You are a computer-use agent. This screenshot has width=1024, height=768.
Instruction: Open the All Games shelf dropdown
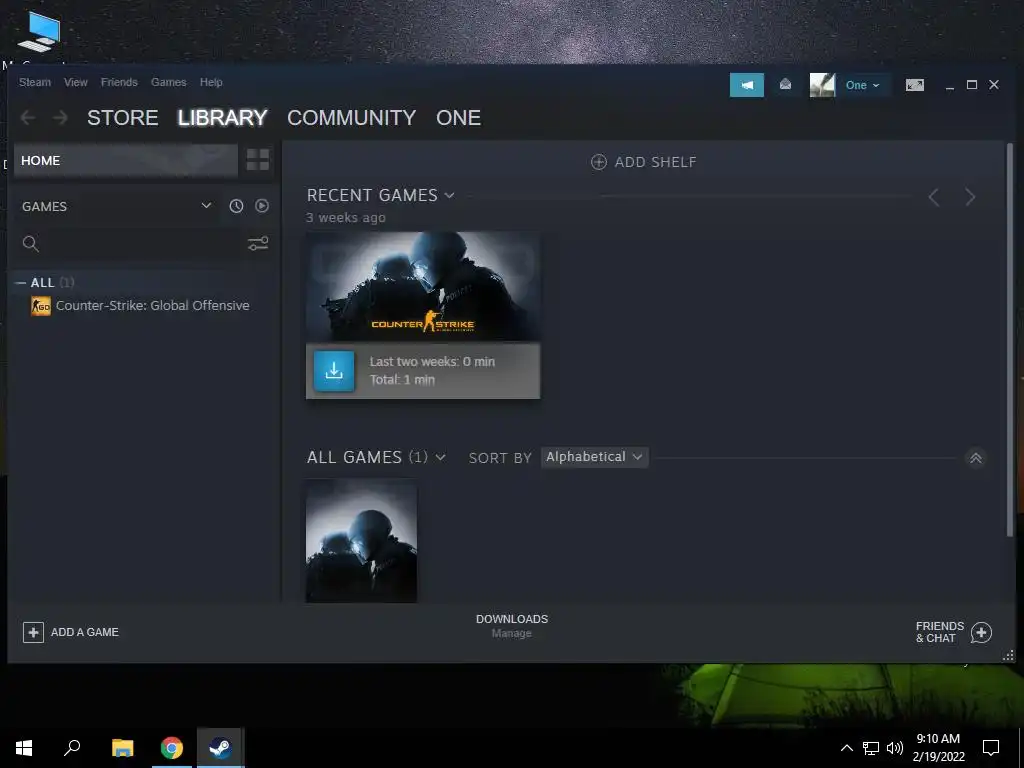point(441,458)
